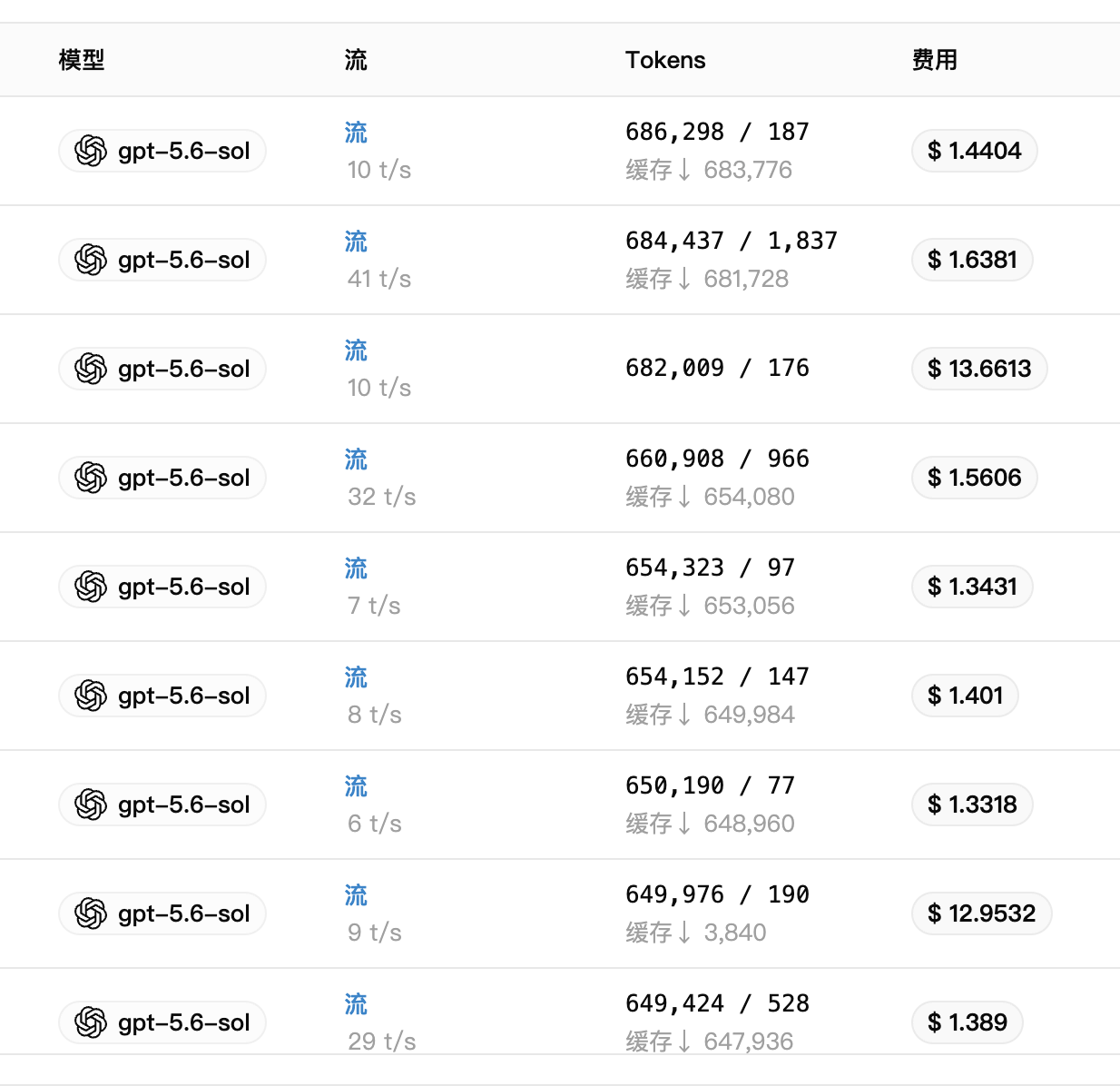Click the $ 12.9532 cost badge
This screenshot has width=1120, height=1086.
click(982, 913)
